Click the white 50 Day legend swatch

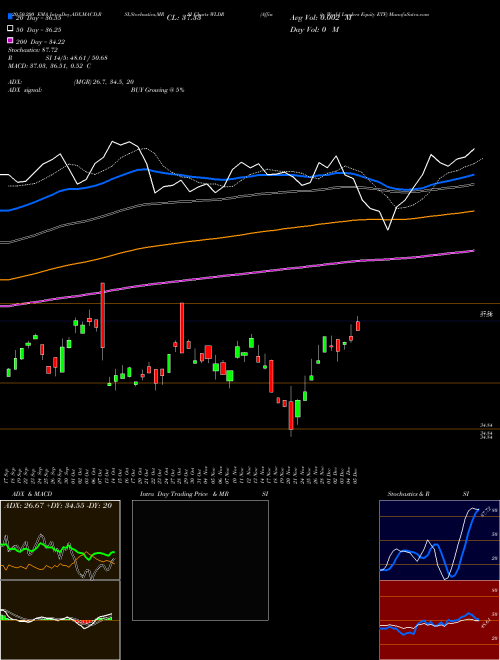[10, 29]
